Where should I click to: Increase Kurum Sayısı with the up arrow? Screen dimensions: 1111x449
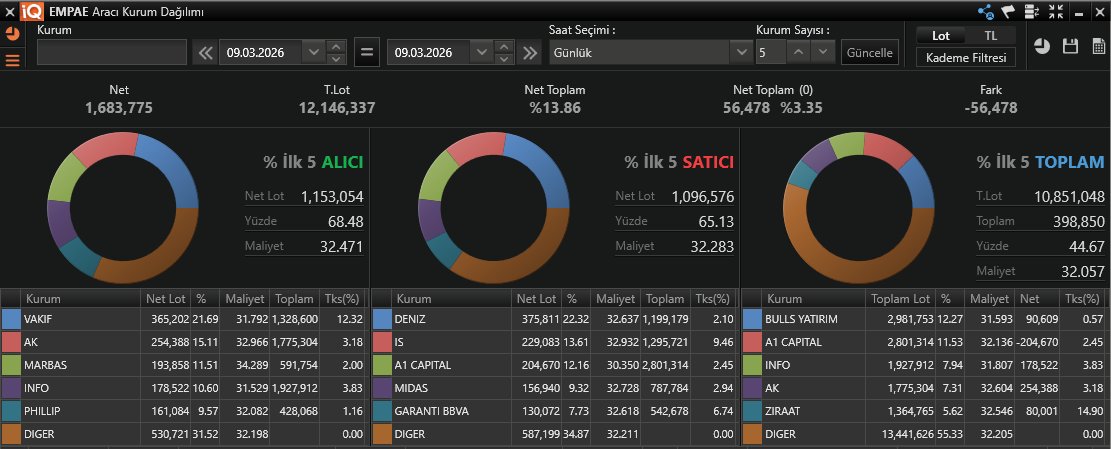pos(799,52)
